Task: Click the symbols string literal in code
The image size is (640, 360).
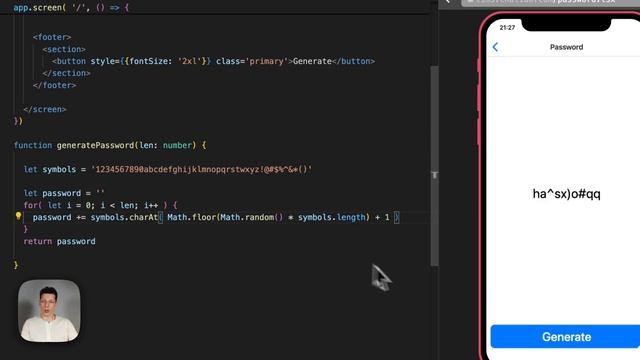Action: coord(202,169)
